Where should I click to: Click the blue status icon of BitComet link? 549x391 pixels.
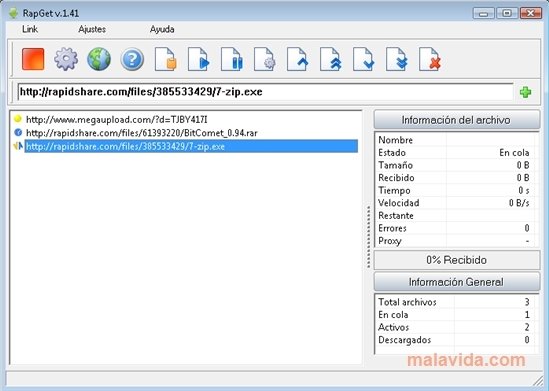point(18,132)
